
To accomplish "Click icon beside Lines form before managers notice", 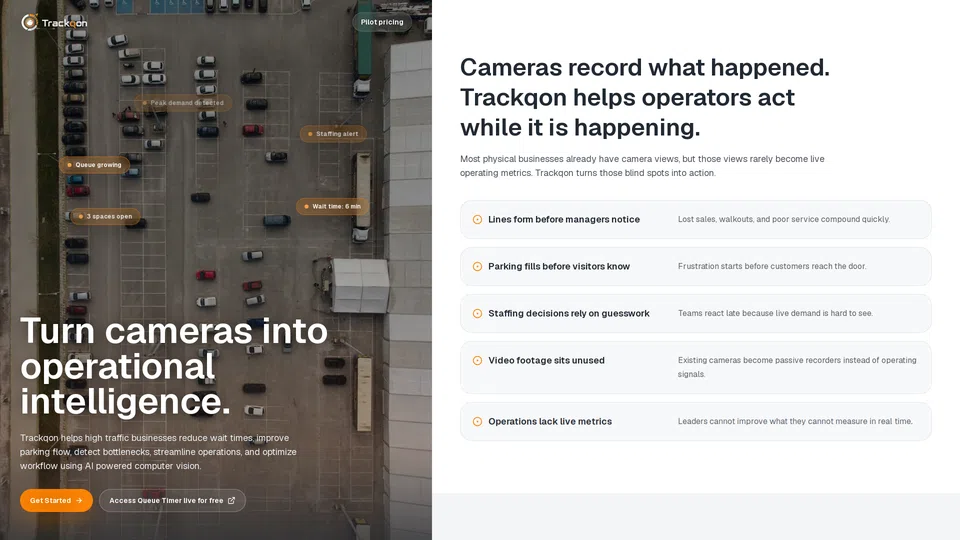I will click(478, 219).
